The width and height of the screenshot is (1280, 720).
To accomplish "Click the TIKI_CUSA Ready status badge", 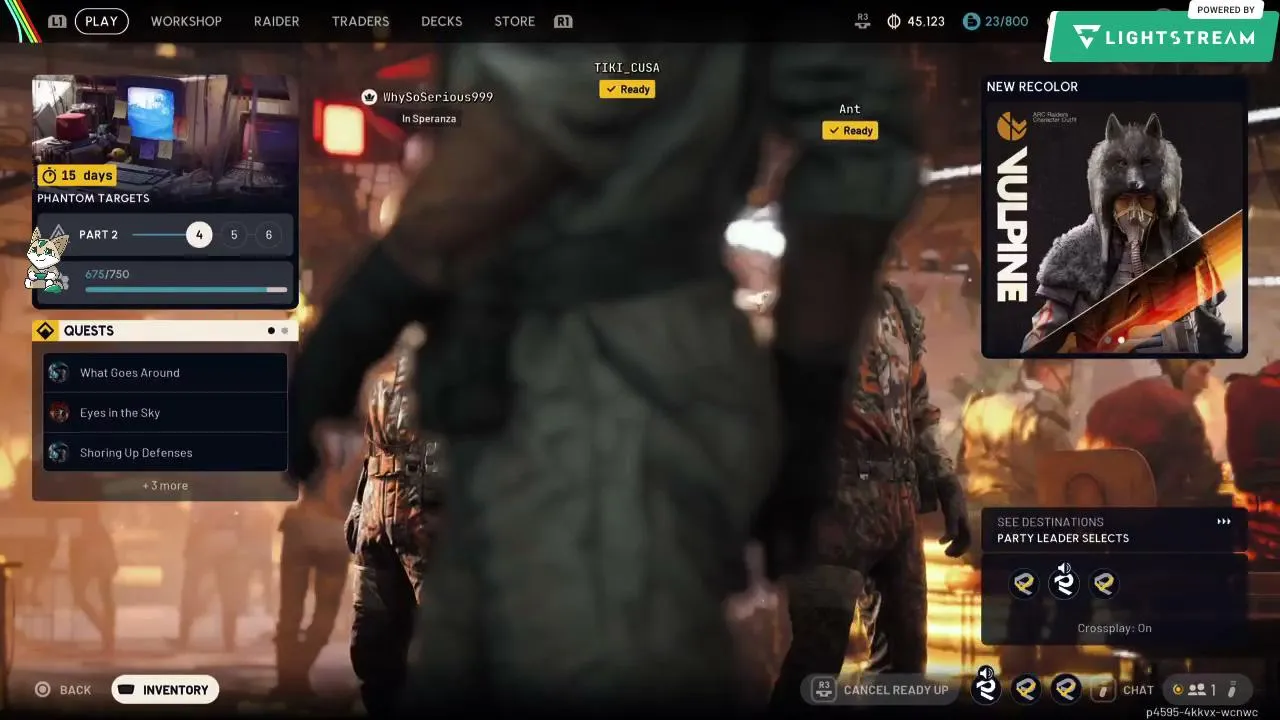I will pyautogui.click(x=627, y=89).
